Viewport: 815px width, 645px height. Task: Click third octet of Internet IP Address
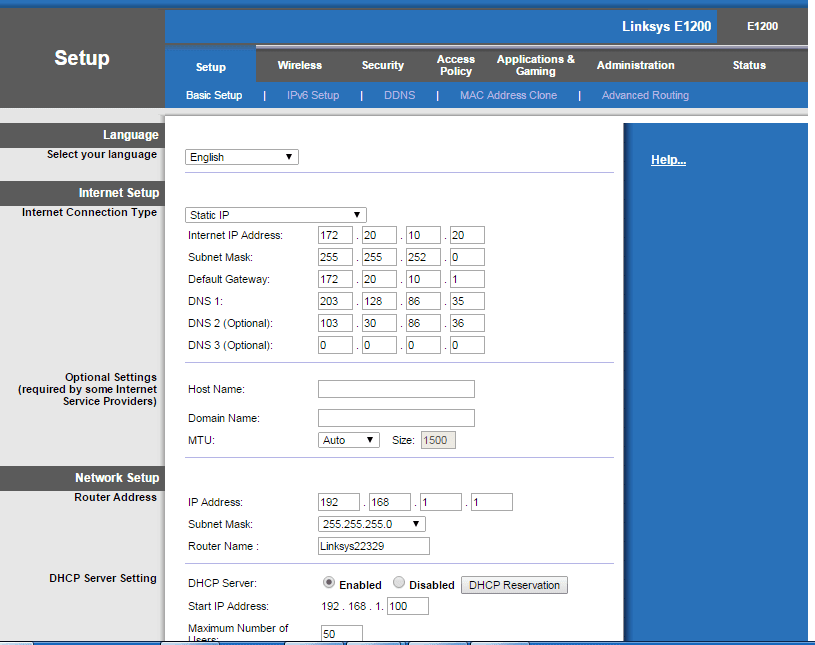[x=424, y=235]
